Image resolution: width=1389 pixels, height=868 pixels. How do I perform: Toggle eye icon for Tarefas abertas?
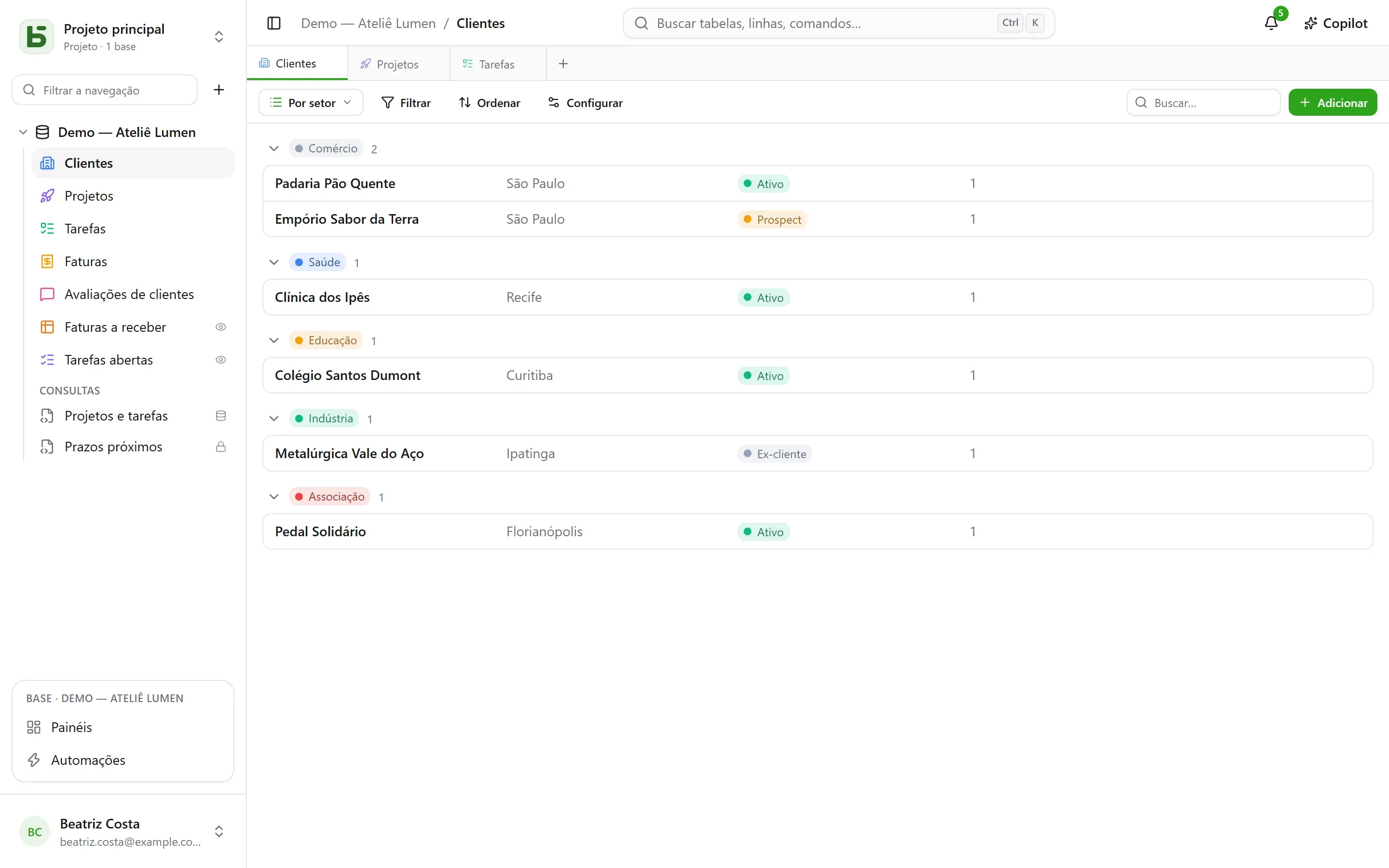(221, 360)
